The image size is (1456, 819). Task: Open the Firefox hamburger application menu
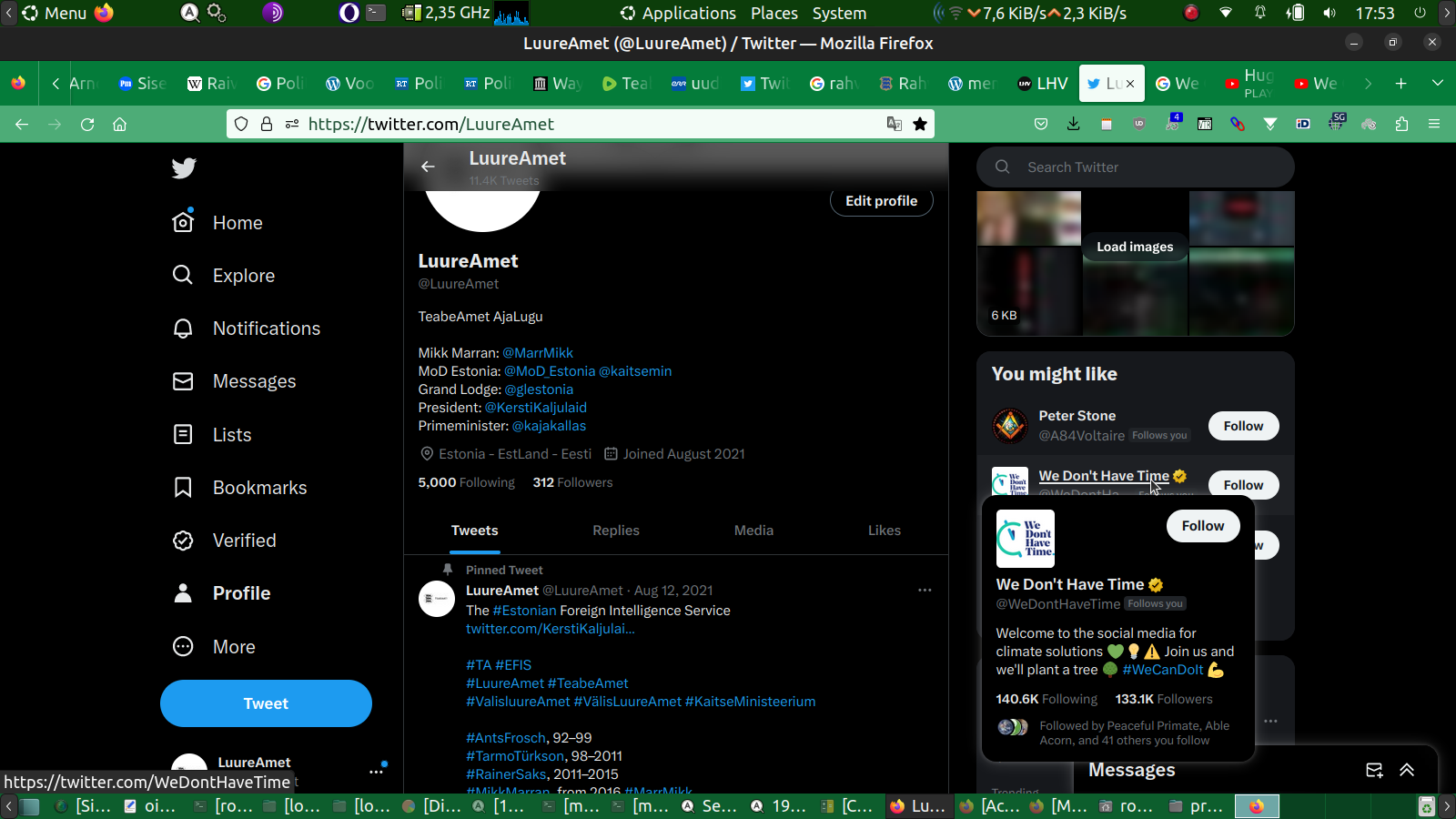click(x=1434, y=125)
